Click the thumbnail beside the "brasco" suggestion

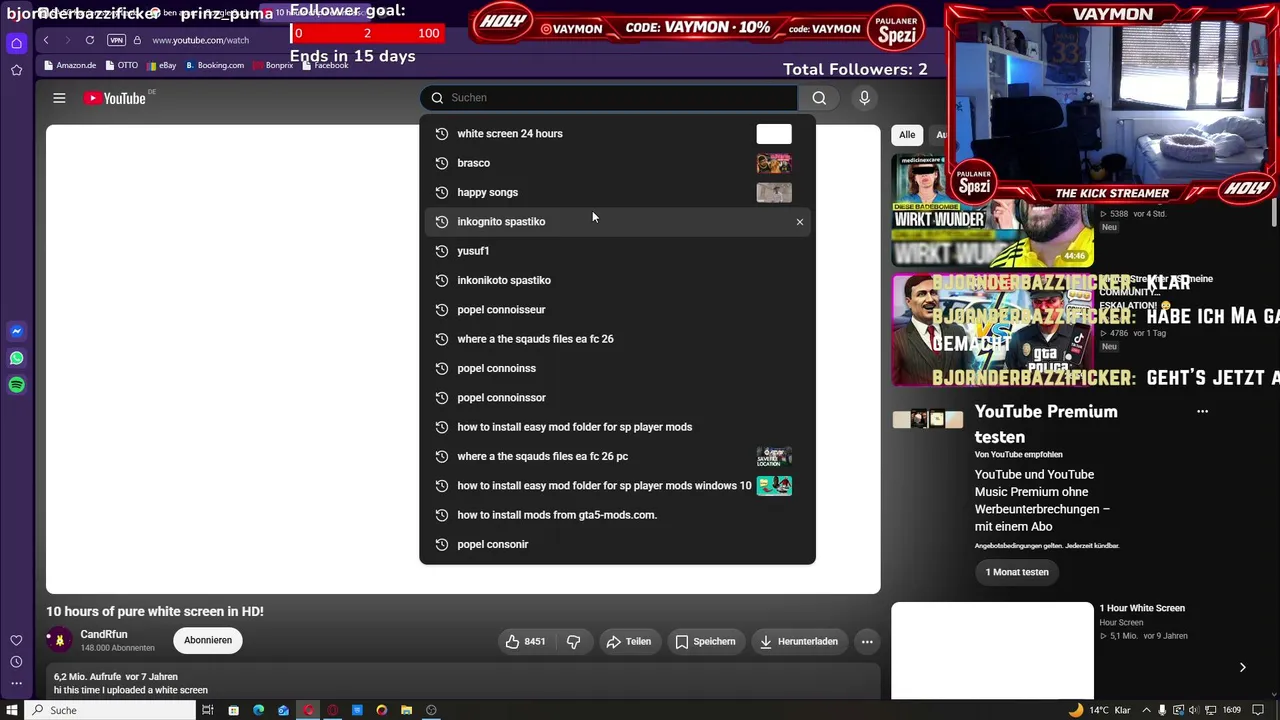[774, 163]
